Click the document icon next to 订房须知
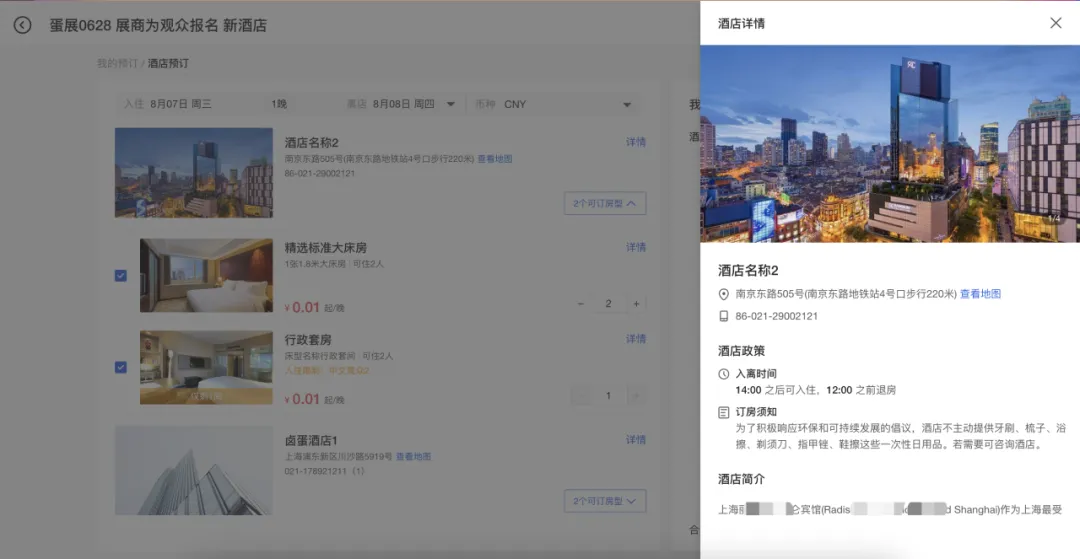Viewport: 1080px width, 559px height. (724, 412)
